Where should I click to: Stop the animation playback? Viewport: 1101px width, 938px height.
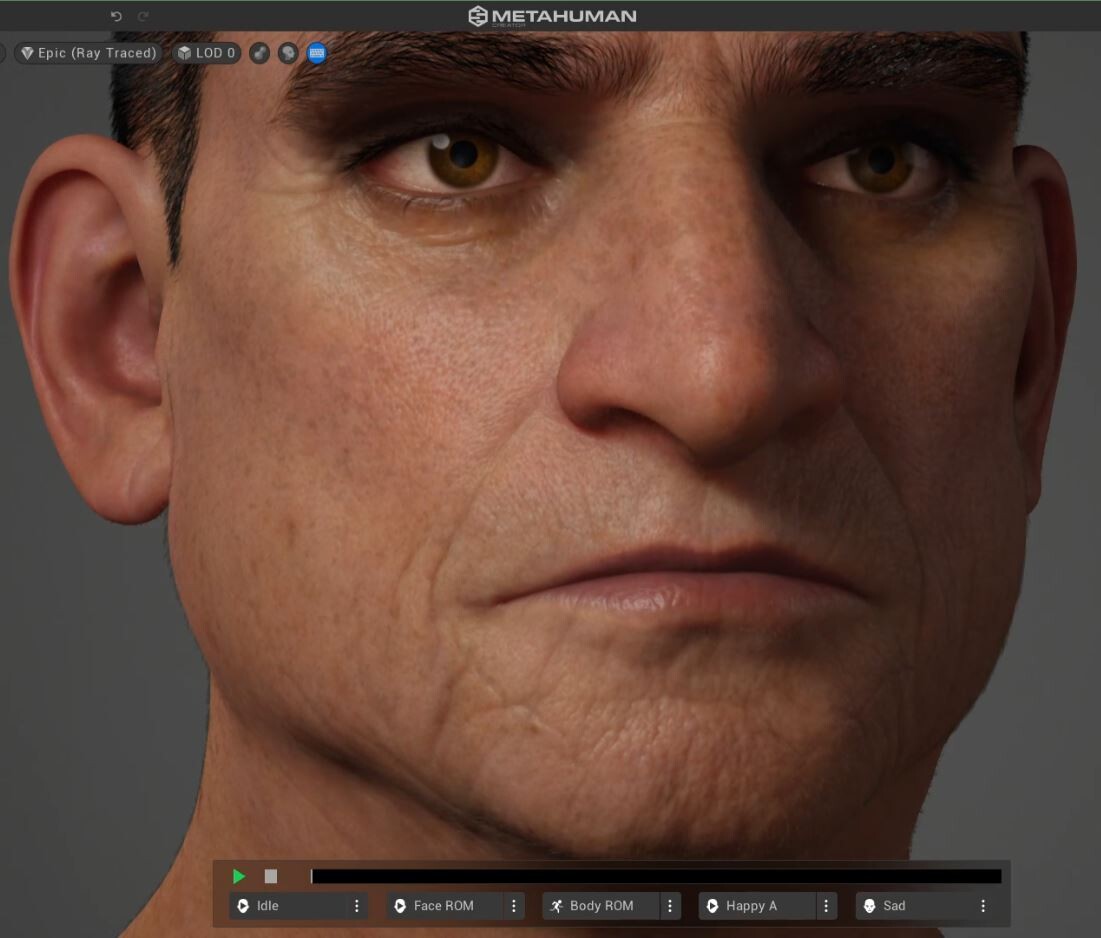[270, 875]
